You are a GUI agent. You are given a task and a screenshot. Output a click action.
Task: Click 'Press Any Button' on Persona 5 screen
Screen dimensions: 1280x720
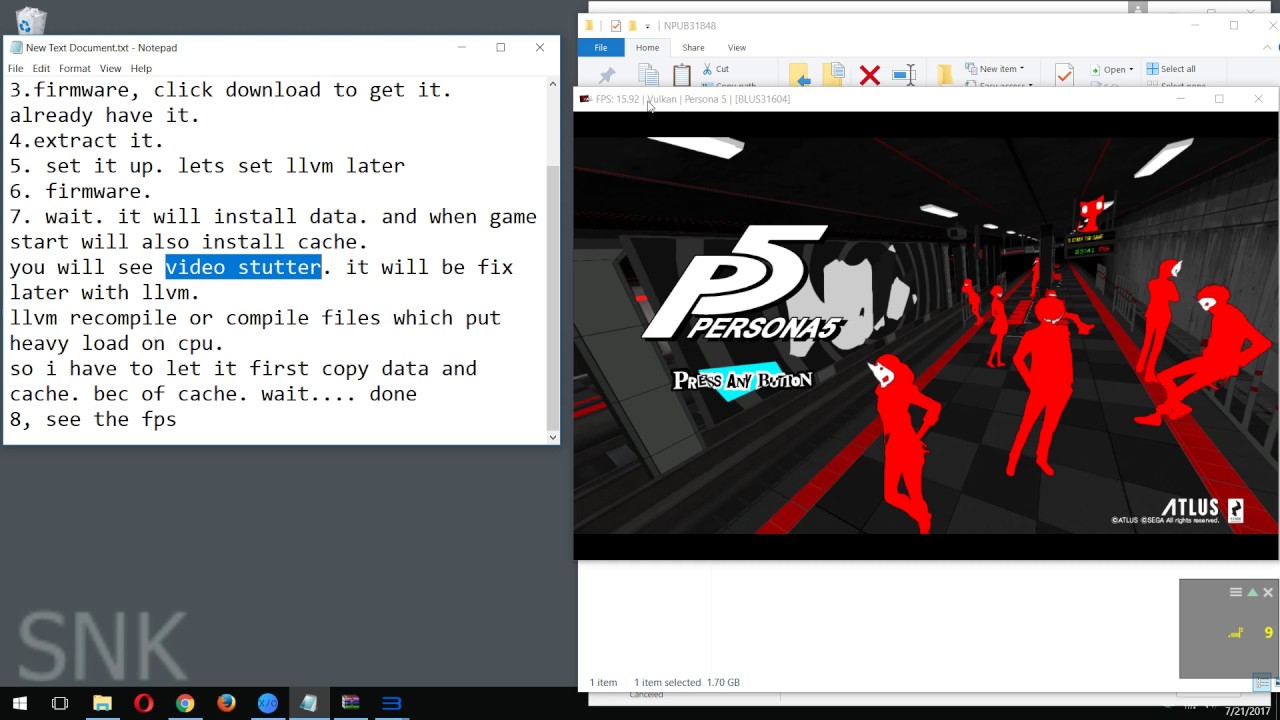coord(742,380)
